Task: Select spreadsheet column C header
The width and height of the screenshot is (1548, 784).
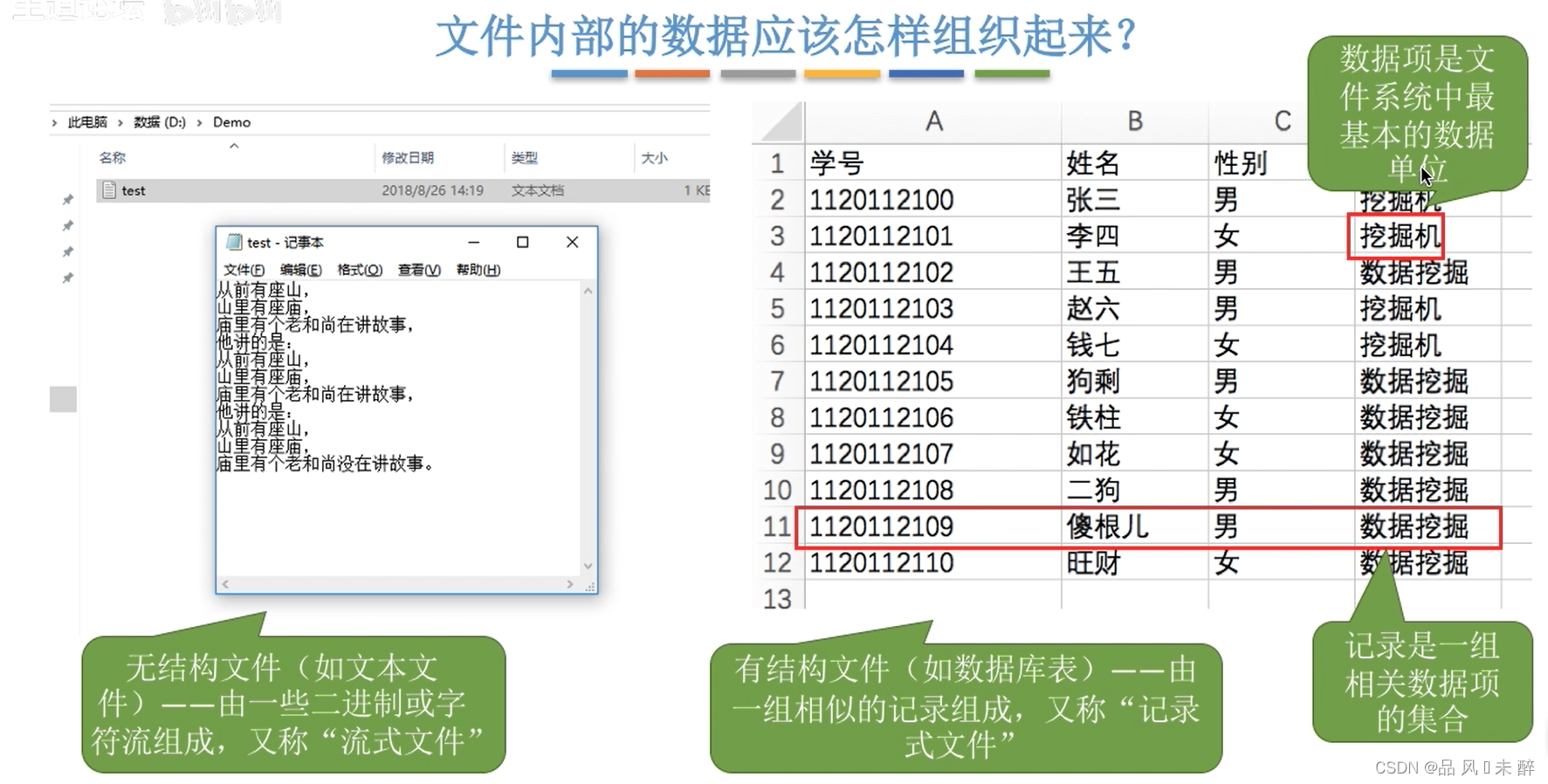Action: tap(1282, 121)
